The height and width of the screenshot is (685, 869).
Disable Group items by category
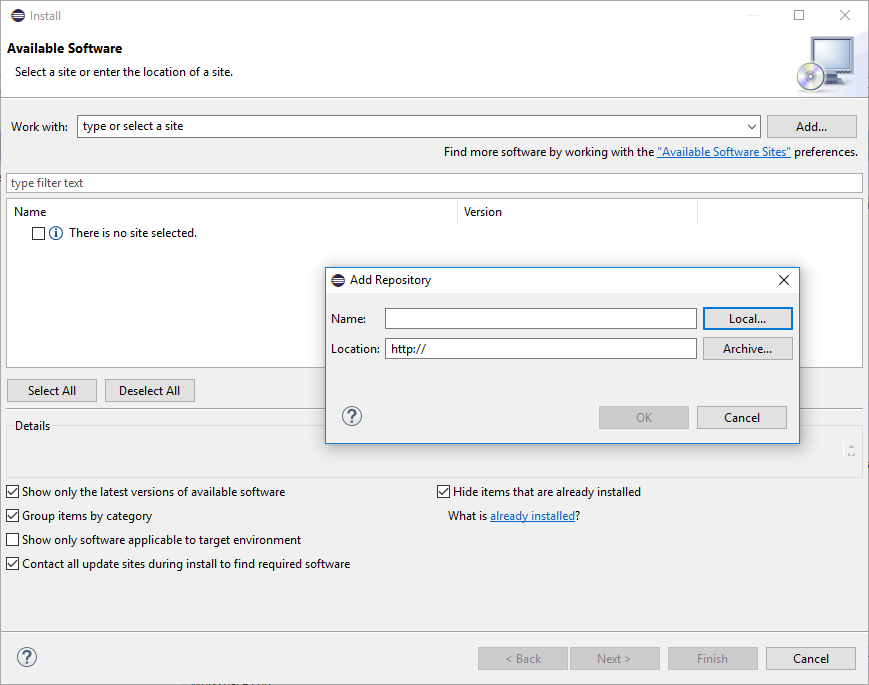[13, 516]
